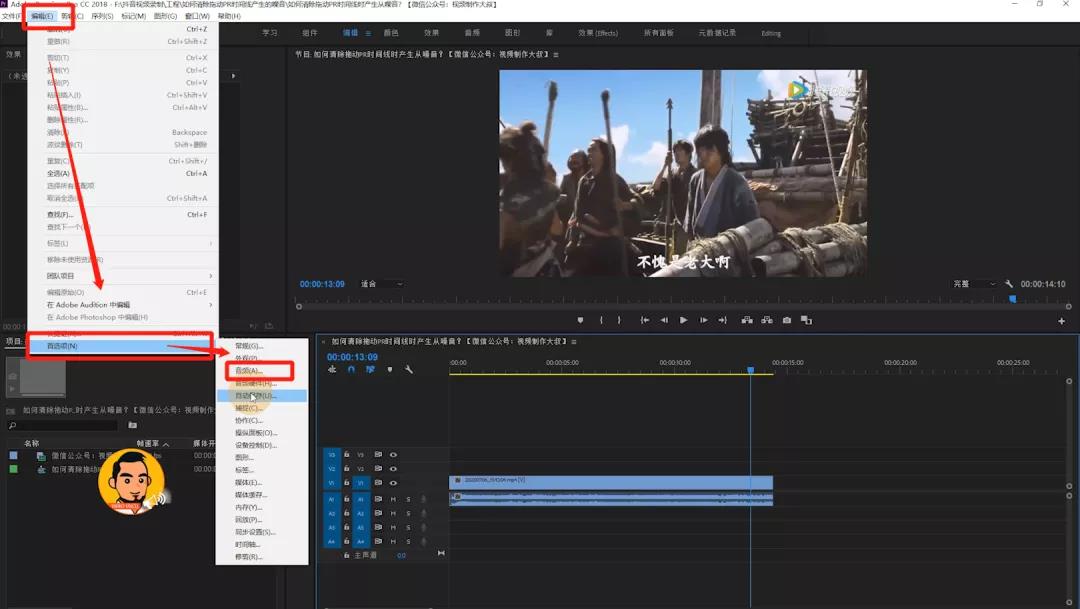
Task: Open Program monitor settings wrench
Action: [x=1009, y=284]
